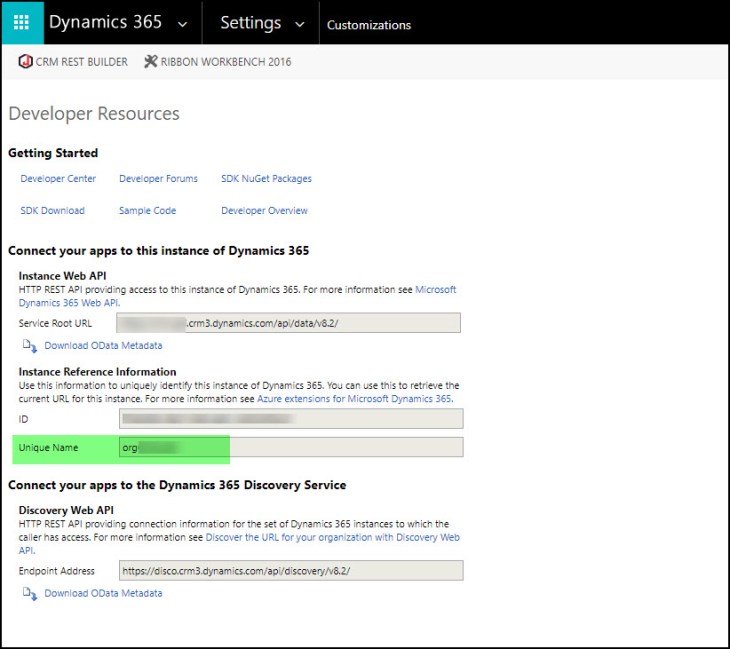
Task: Expand the Dynamics 365 dropdown chevron
Action: [x=181, y=24]
